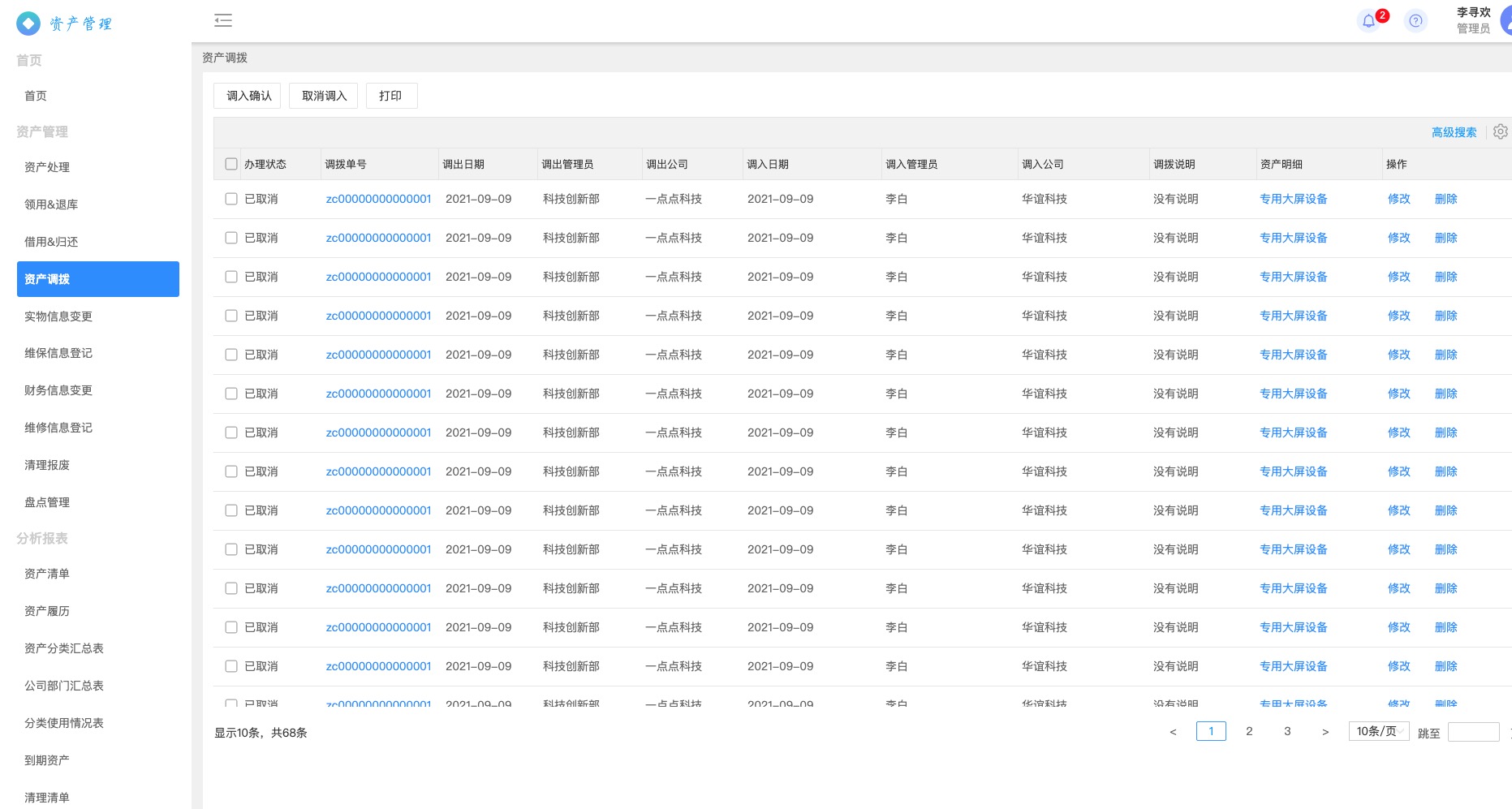The height and width of the screenshot is (809, 1512).
Task: Open 资产清单 report in the sidebar
Action: (47, 574)
